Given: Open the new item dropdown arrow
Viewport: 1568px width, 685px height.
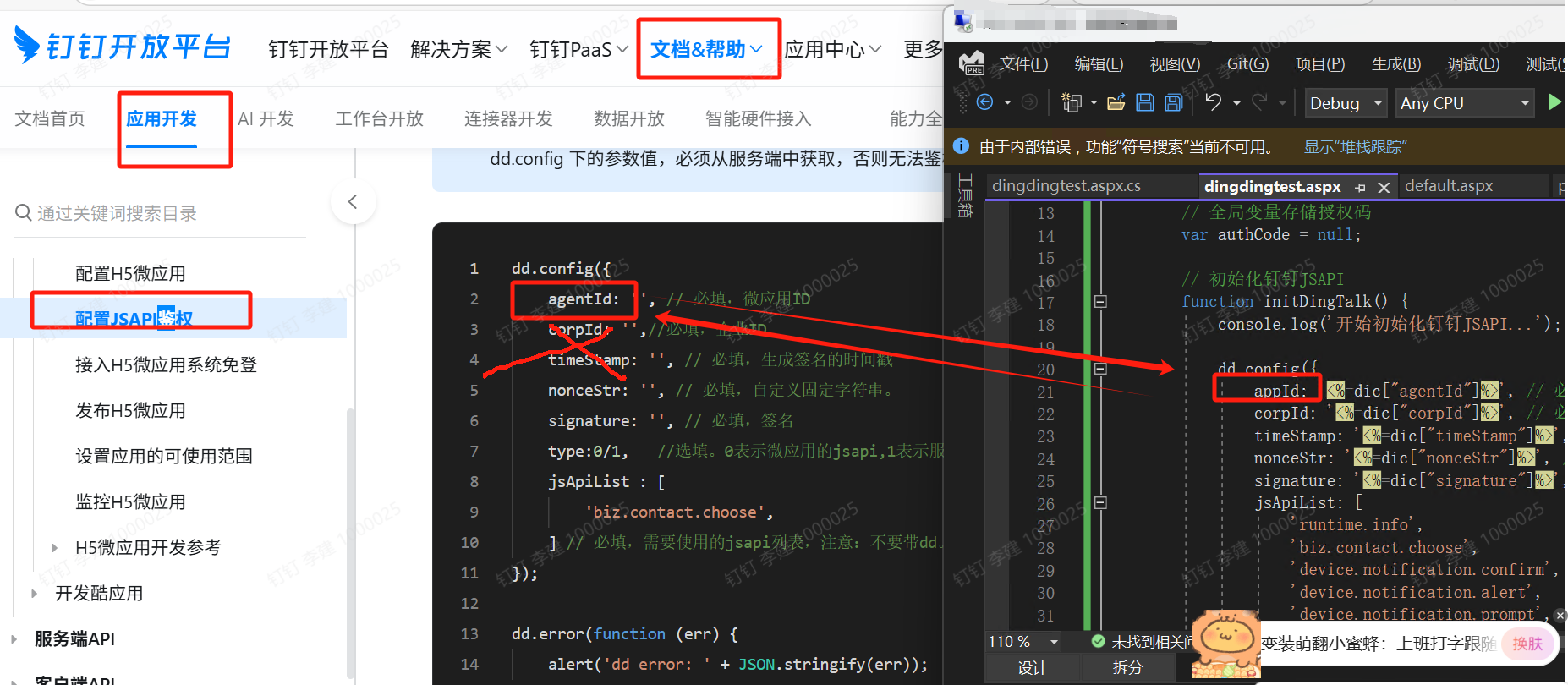Looking at the screenshot, I should pos(1094,102).
